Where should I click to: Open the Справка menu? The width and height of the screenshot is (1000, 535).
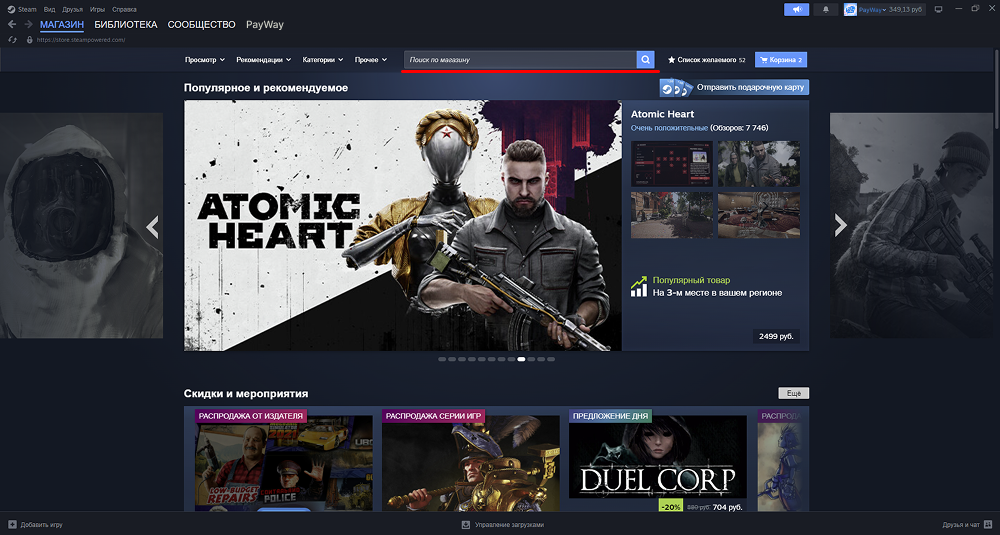[x=124, y=10]
